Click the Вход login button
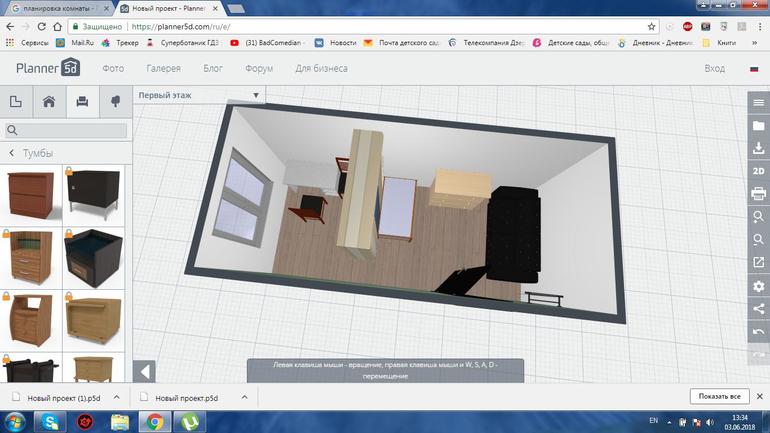Viewport: 770px width, 433px height. (714, 69)
